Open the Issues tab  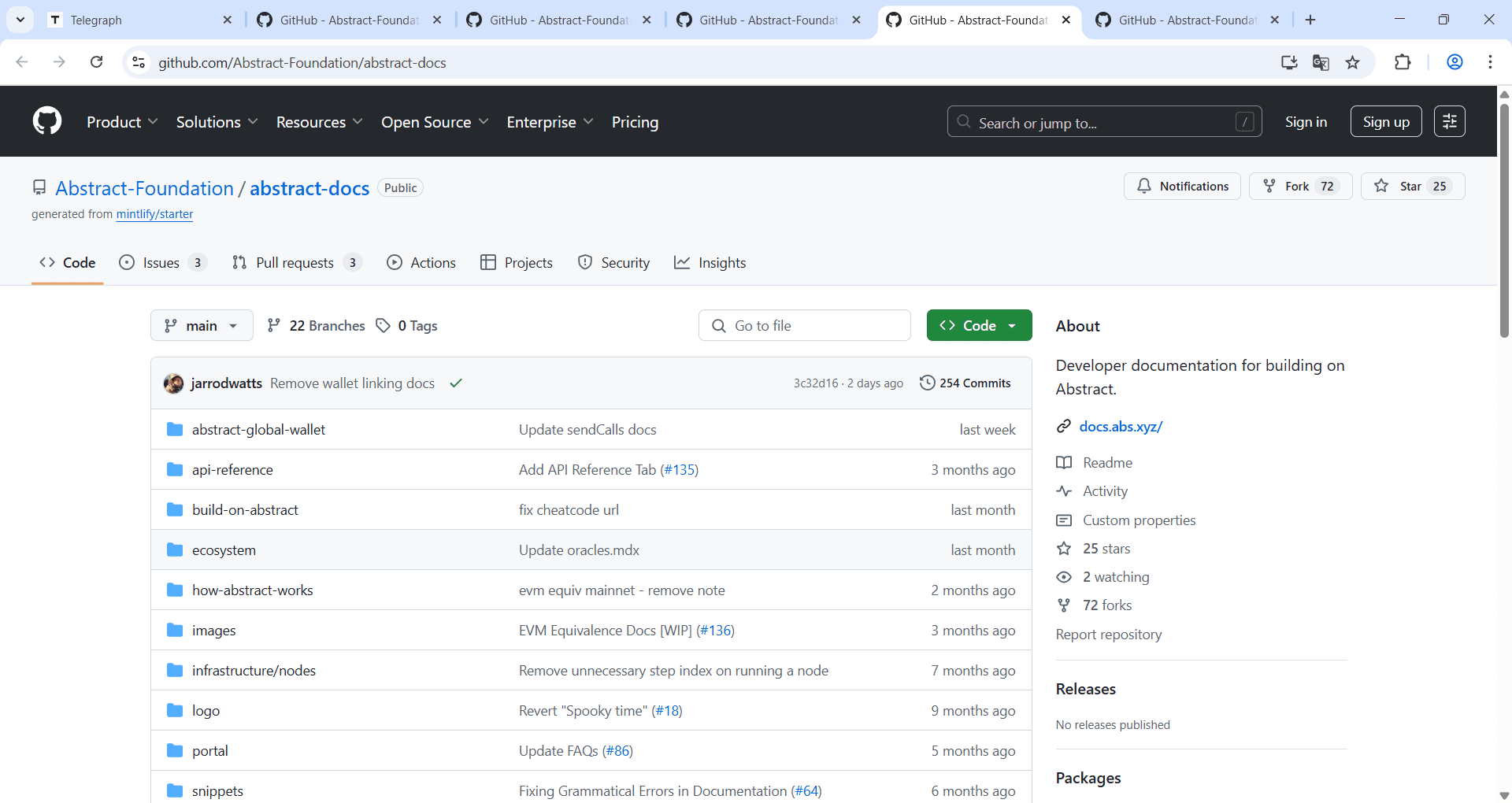pyautogui.click(x=162, y=263)
